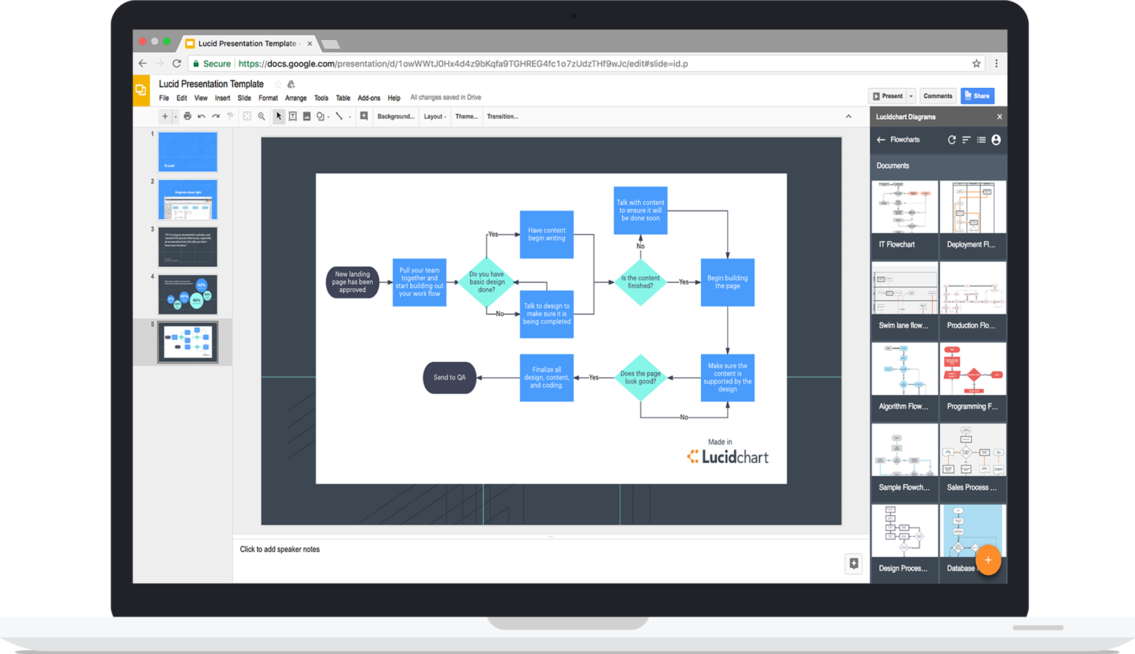The height and width of the screenshot is (654, 1135).
Task: Click the add comment icon in toolbar
Action: (x=364, y=116)
